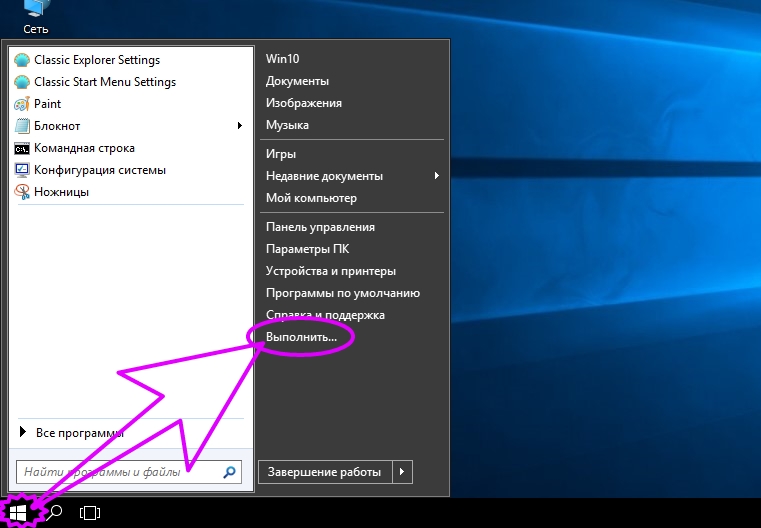Screen dimensions: 761x528
Task: Click the Paint application icon
Action: click(x=23, y=104)
